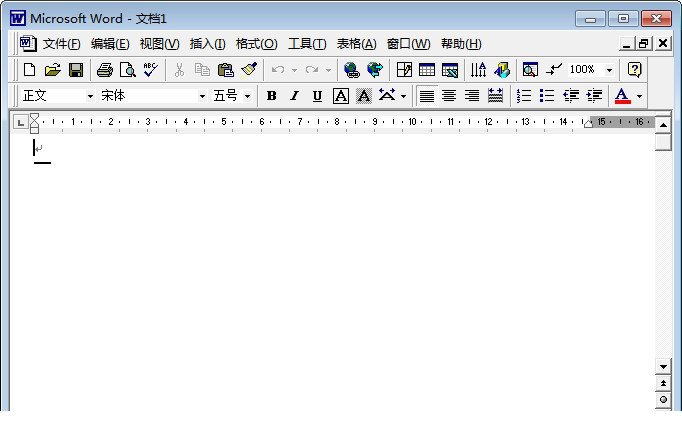Run the ABC spelling and grammar check

tap(150, 70)
